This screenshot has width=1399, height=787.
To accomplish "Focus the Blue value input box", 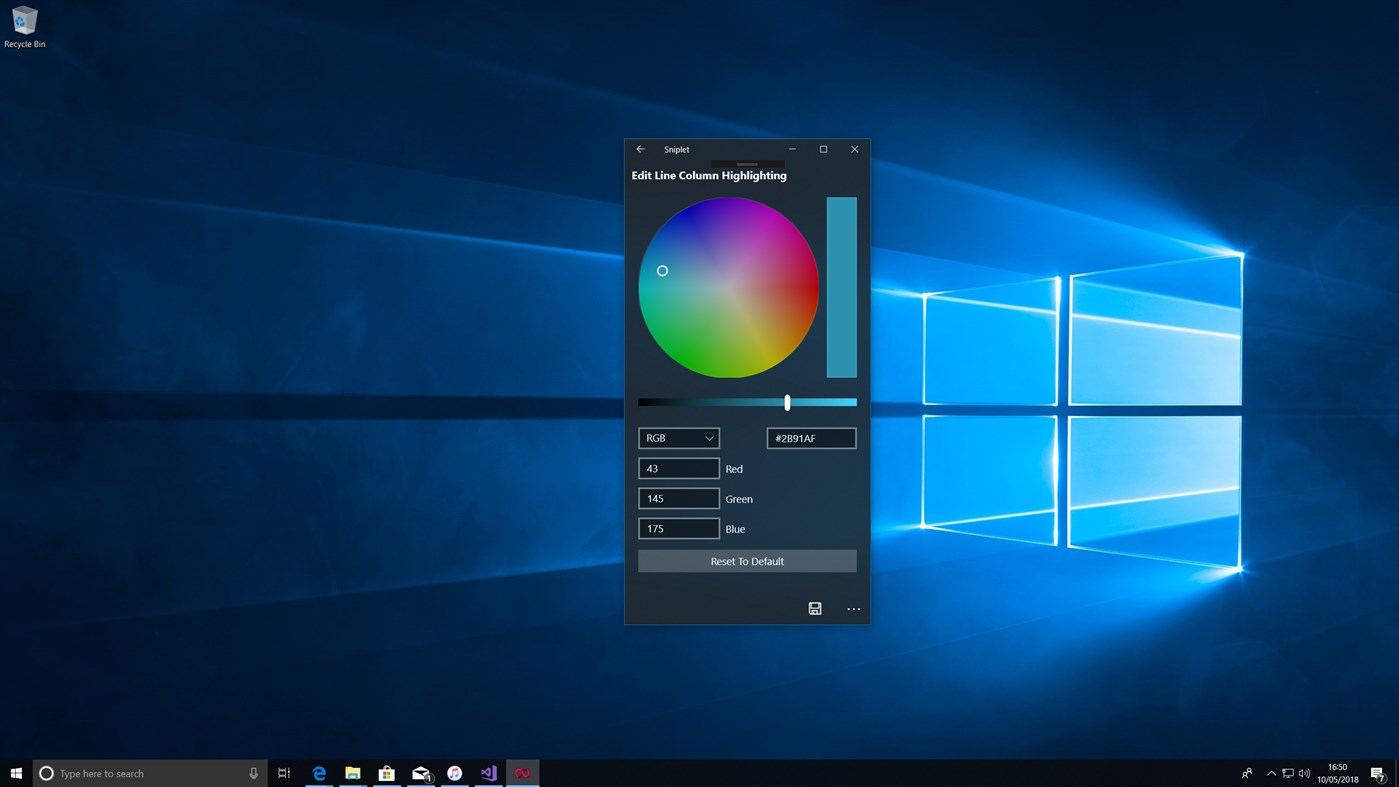I will click(x=679, y=528).
